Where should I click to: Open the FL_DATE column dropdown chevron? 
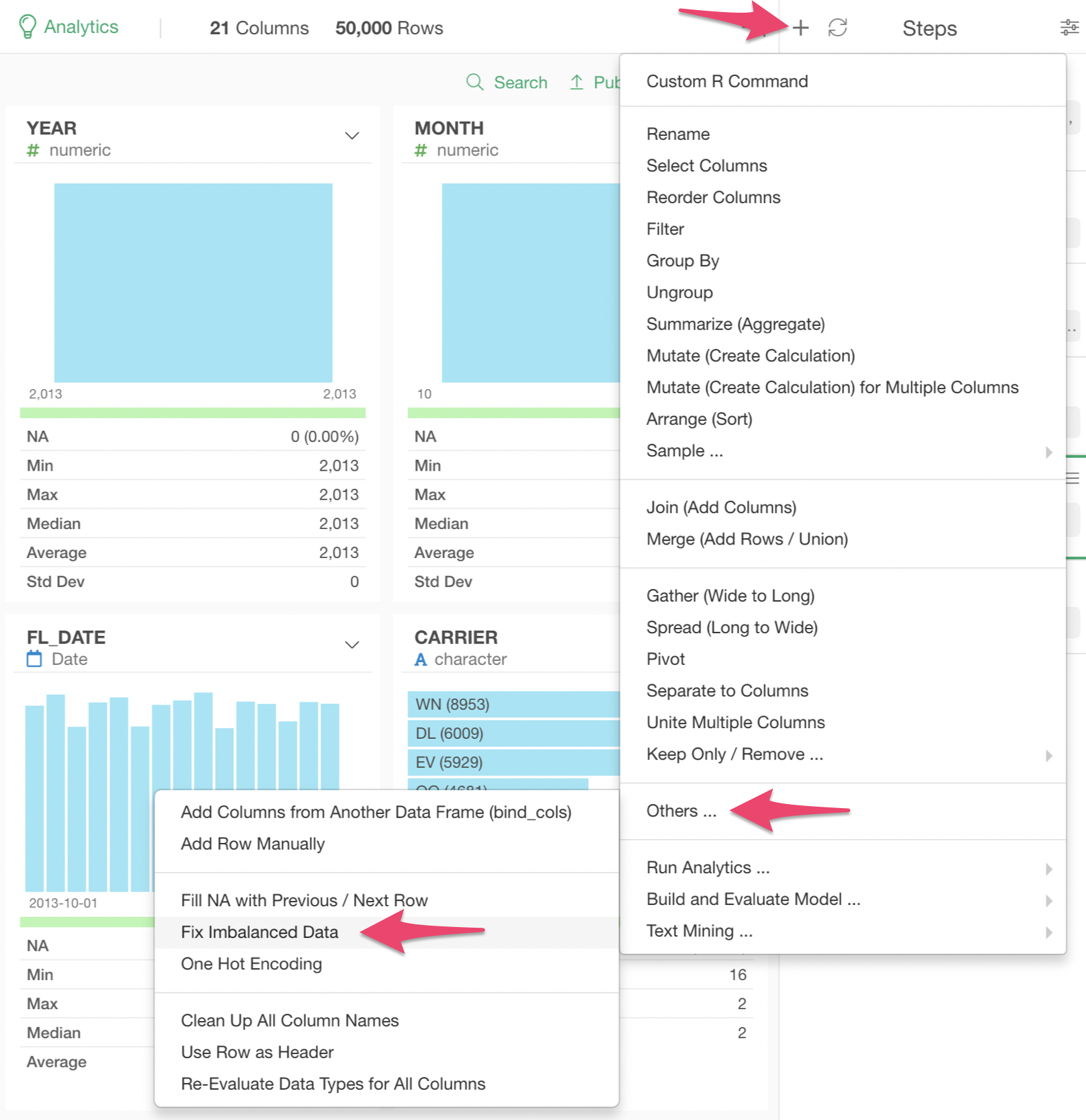tap(351, 645)
